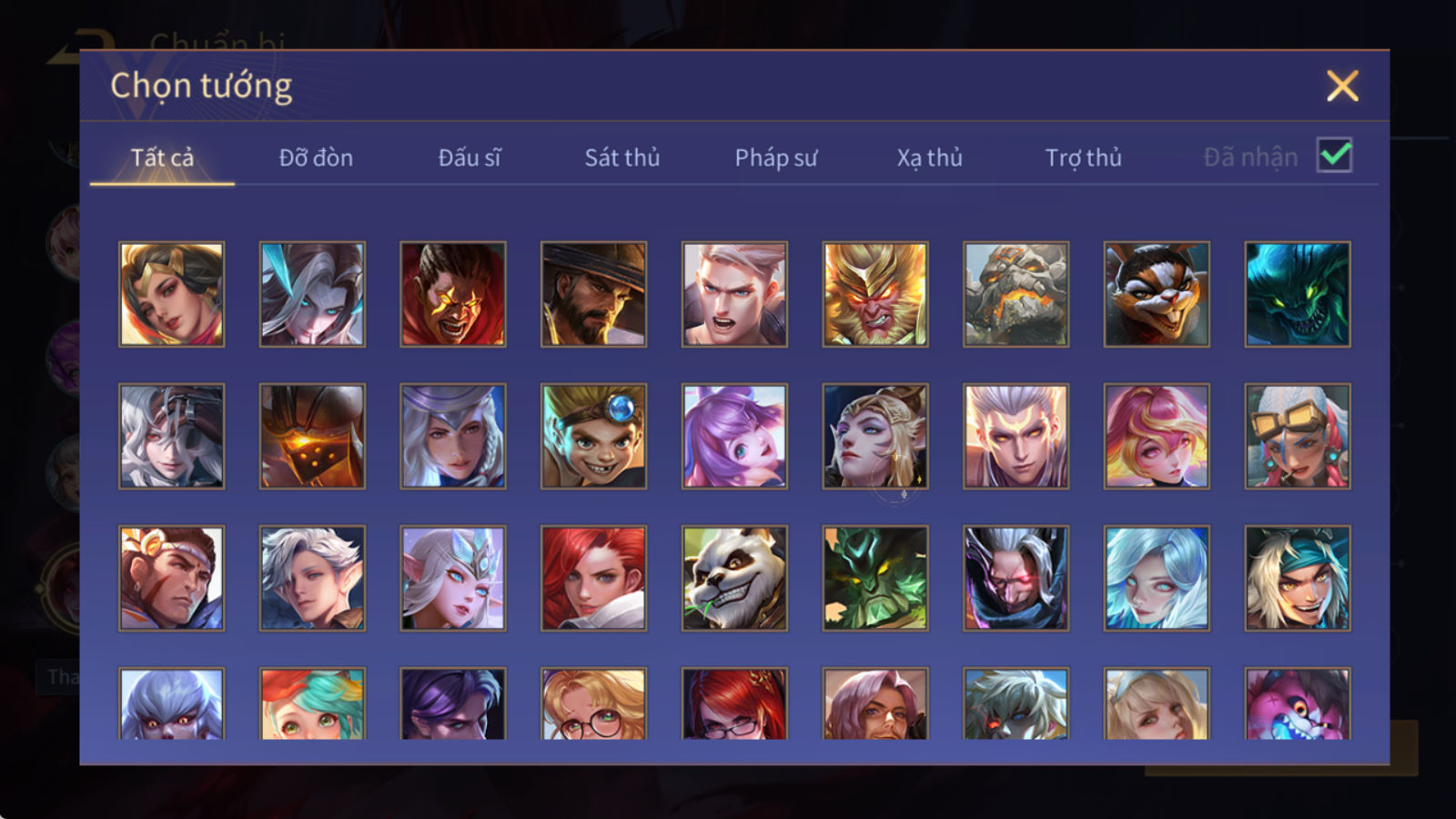Select the cat with orange fur hero
Screen dimensions: 1456x819
1157,294
